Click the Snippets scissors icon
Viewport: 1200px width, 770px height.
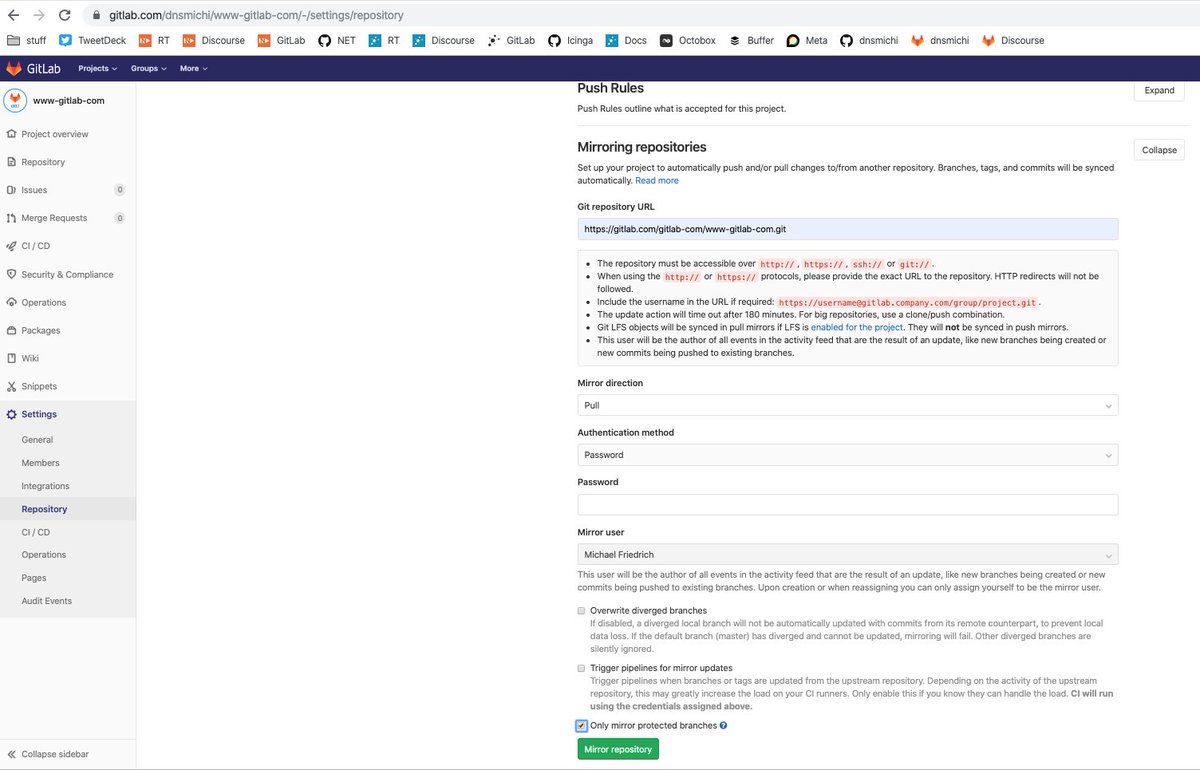coord(11,386)
